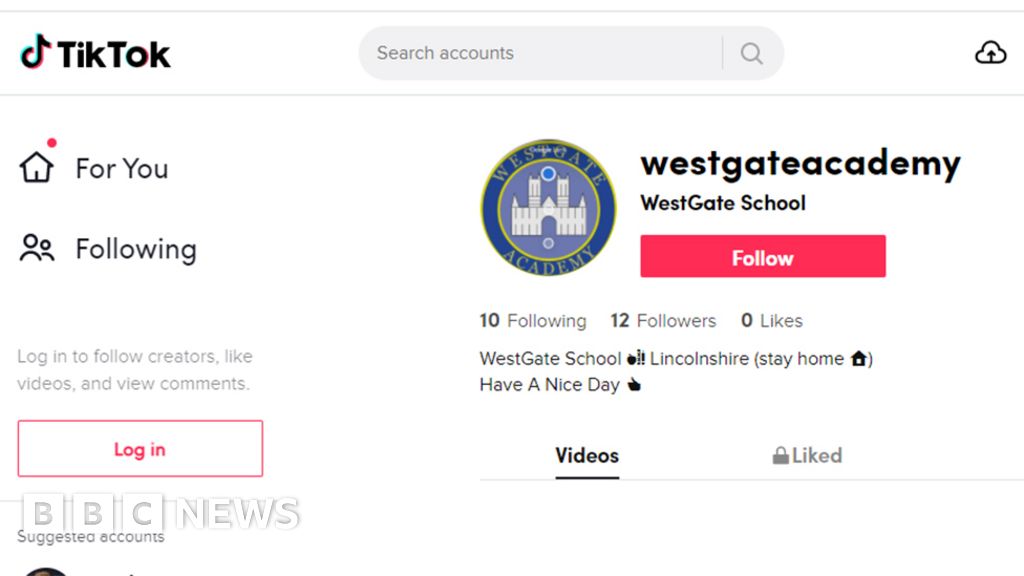The height and width of the screenshot is (576, 1024).
Task: Click the Following people icon
Action: (x=37, y=248)
